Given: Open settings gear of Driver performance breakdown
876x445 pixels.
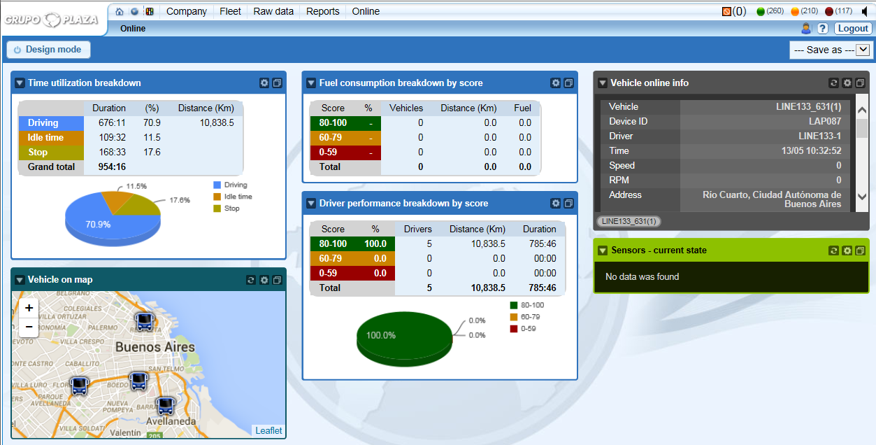Looking at the screenshot, I should (555, 203).
